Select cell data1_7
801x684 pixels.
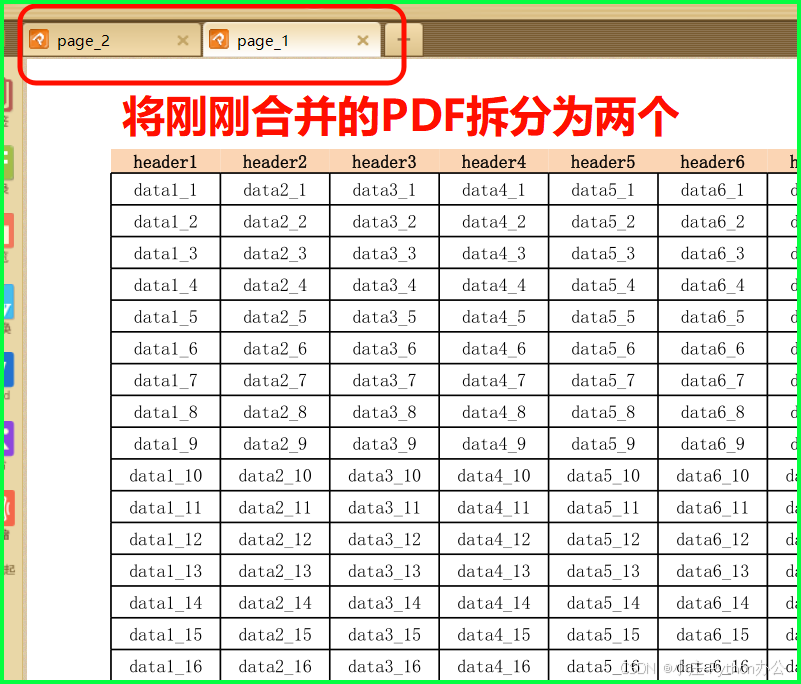[166, 380]
